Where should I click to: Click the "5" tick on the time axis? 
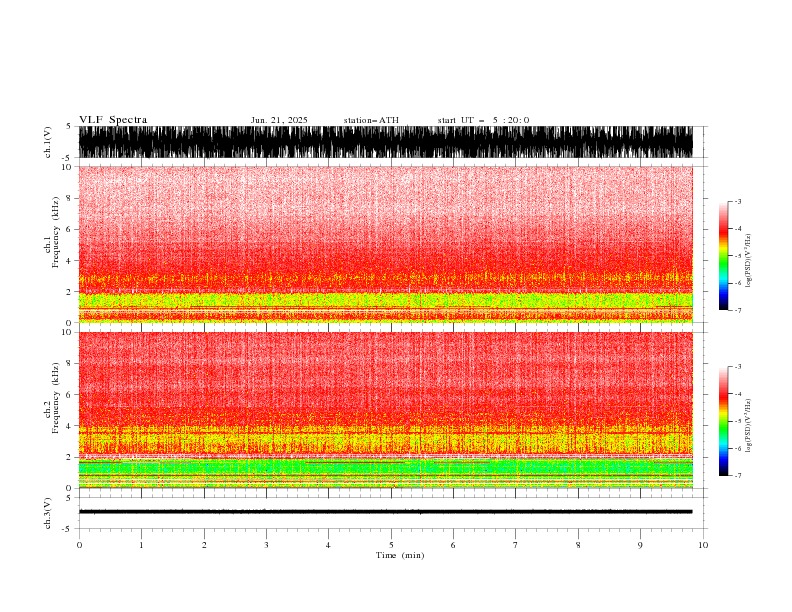point(391,545)
